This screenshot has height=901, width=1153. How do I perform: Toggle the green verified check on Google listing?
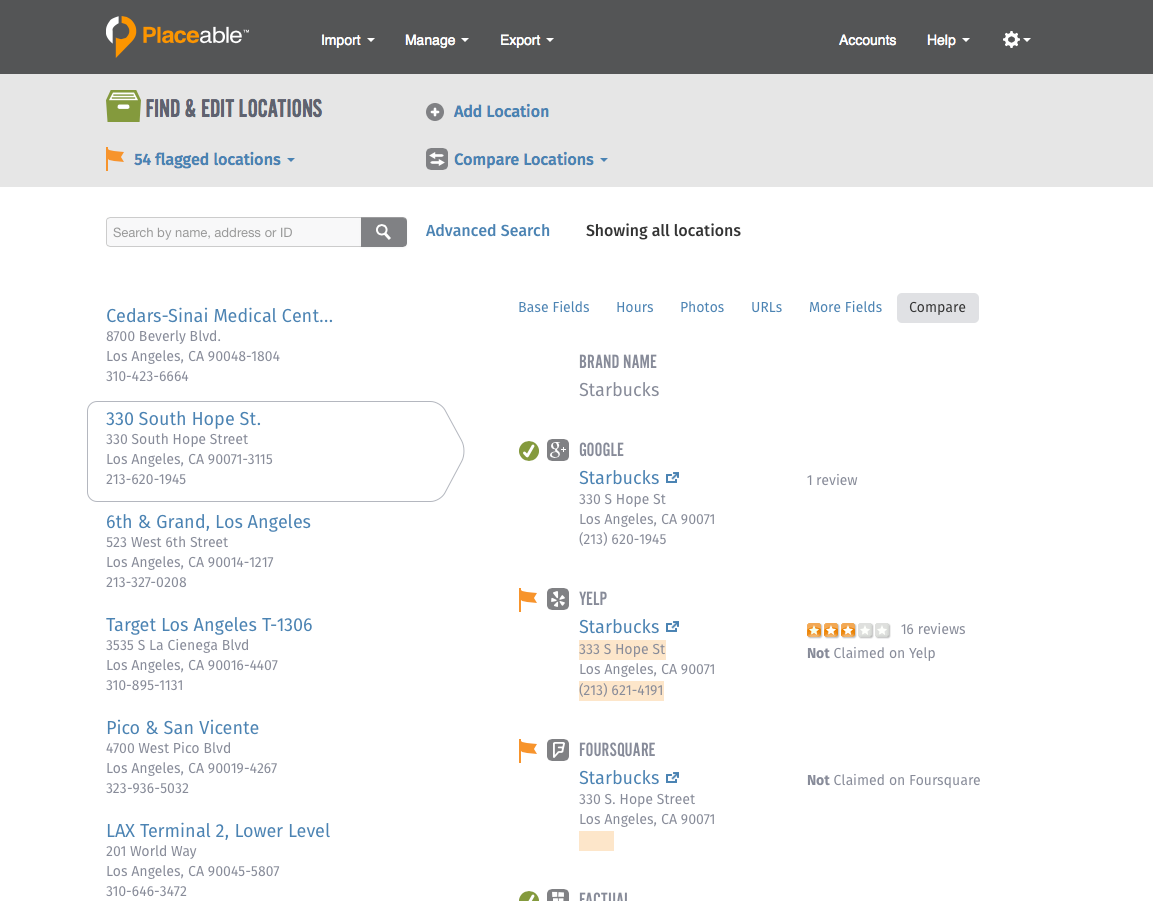point(528,450)
